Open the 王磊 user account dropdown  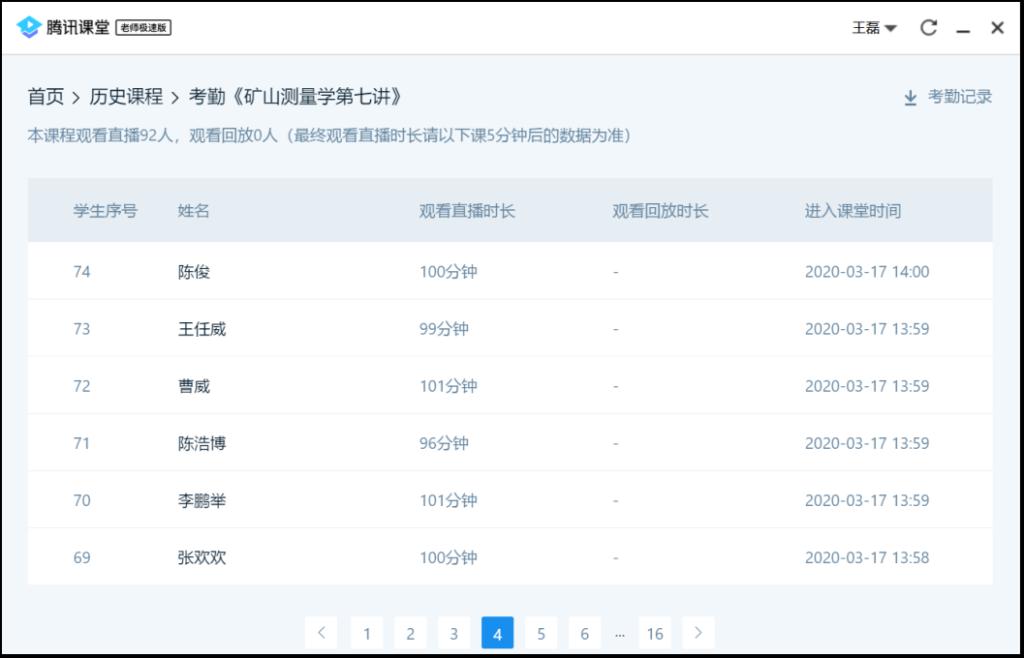874,28
